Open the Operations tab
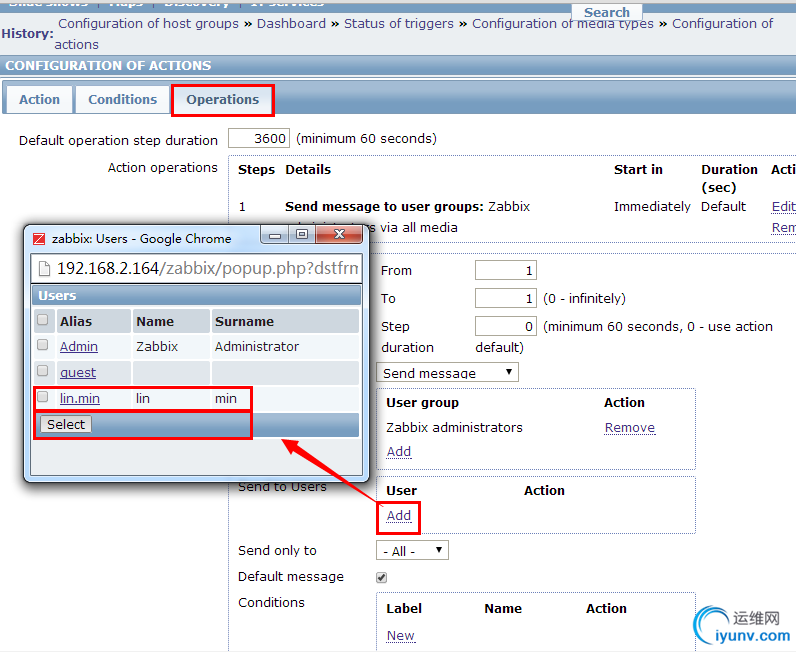 222,100
